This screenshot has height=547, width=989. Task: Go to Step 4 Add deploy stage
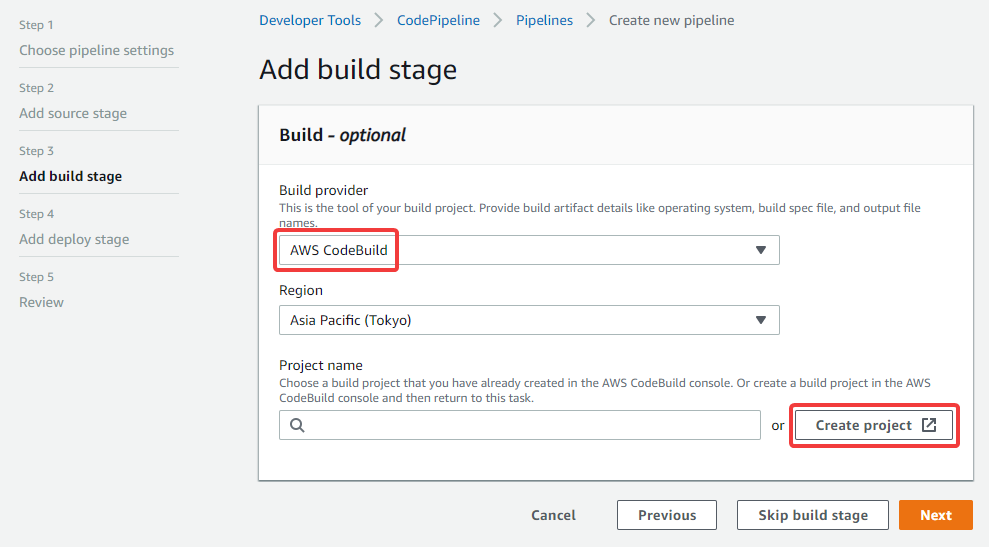[x=74, y=240]
